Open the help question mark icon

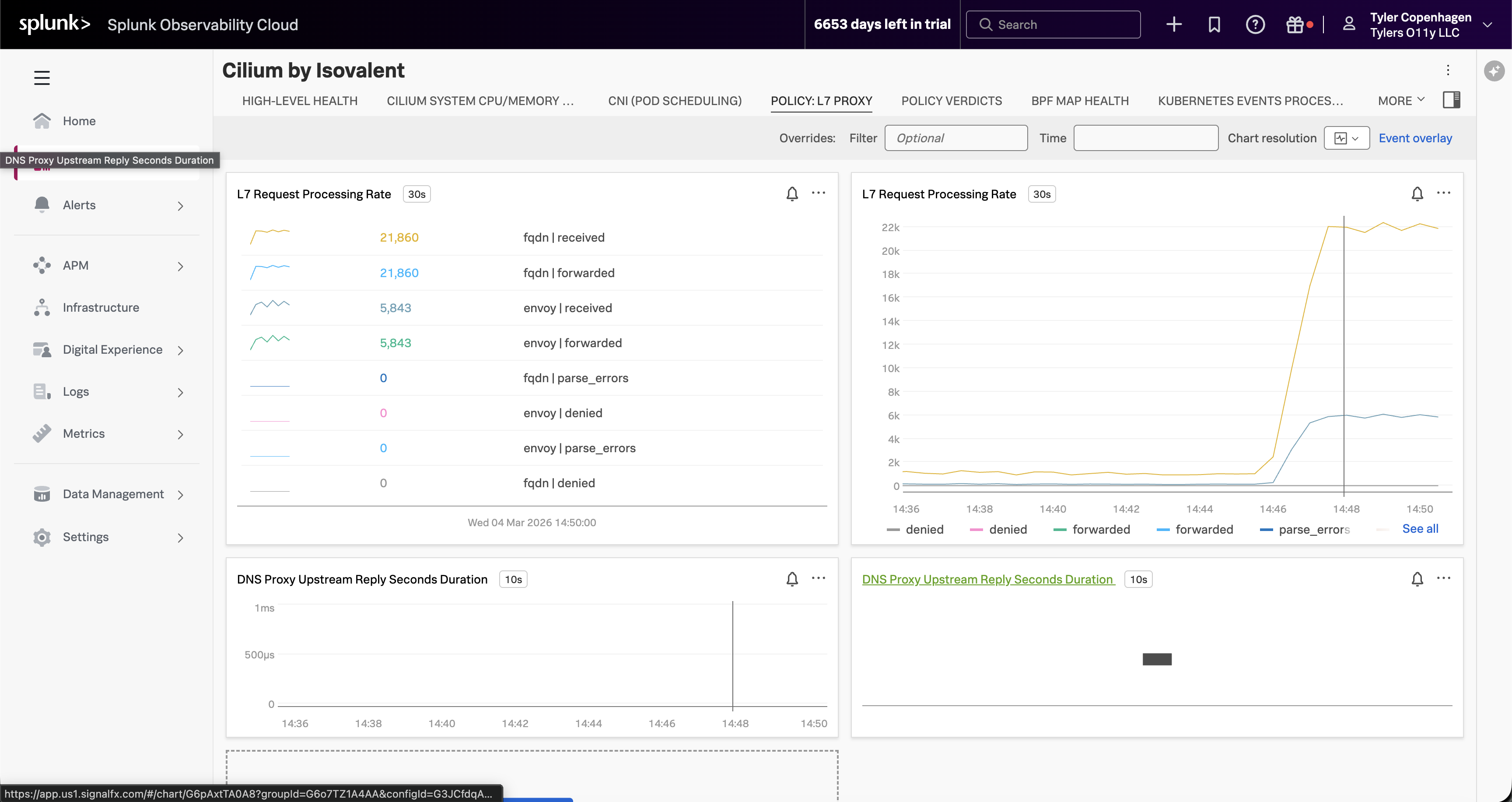pyautogui.click(x=1255, y=24)
